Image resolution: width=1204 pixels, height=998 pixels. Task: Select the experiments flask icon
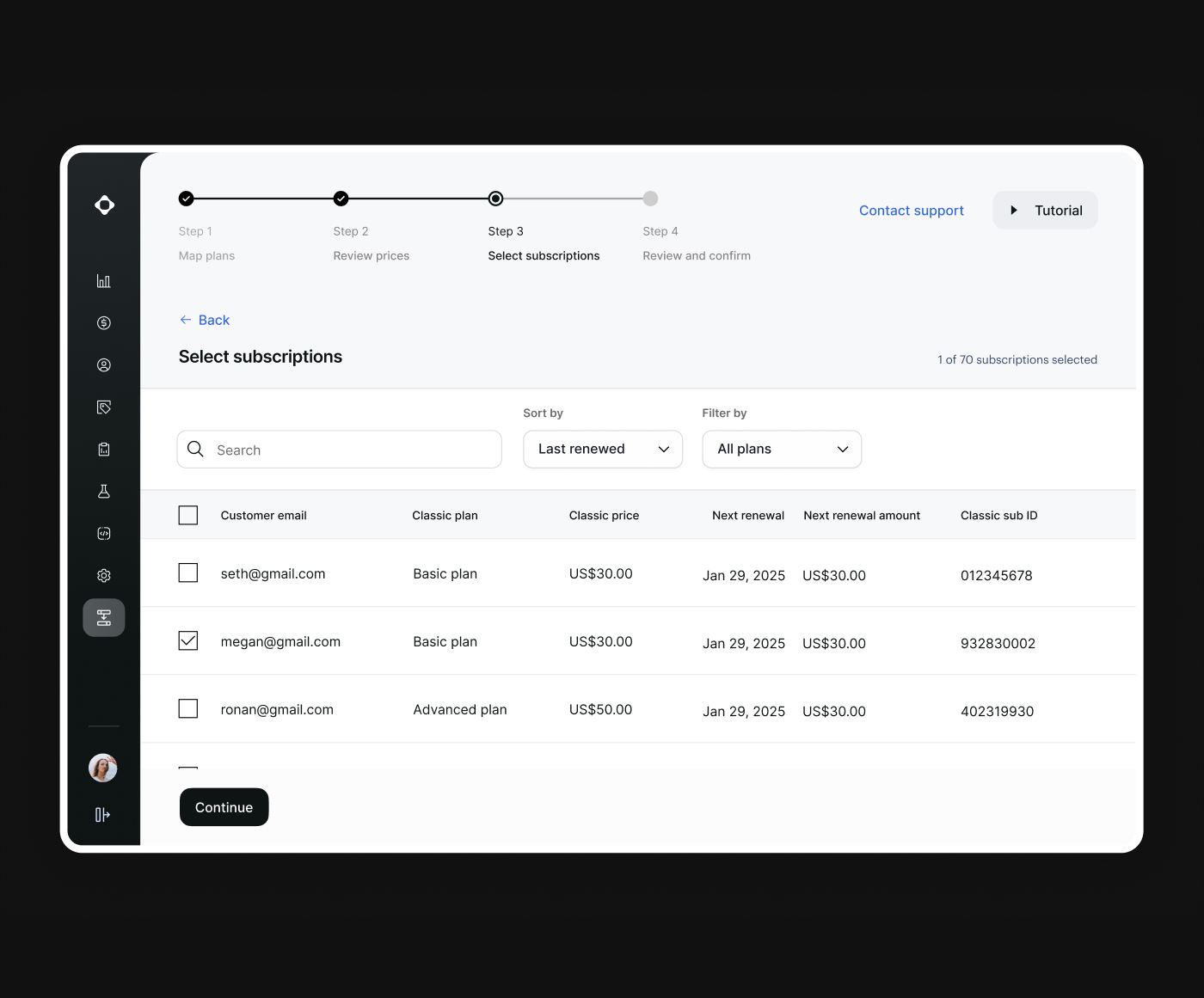(x=103, y=491)
